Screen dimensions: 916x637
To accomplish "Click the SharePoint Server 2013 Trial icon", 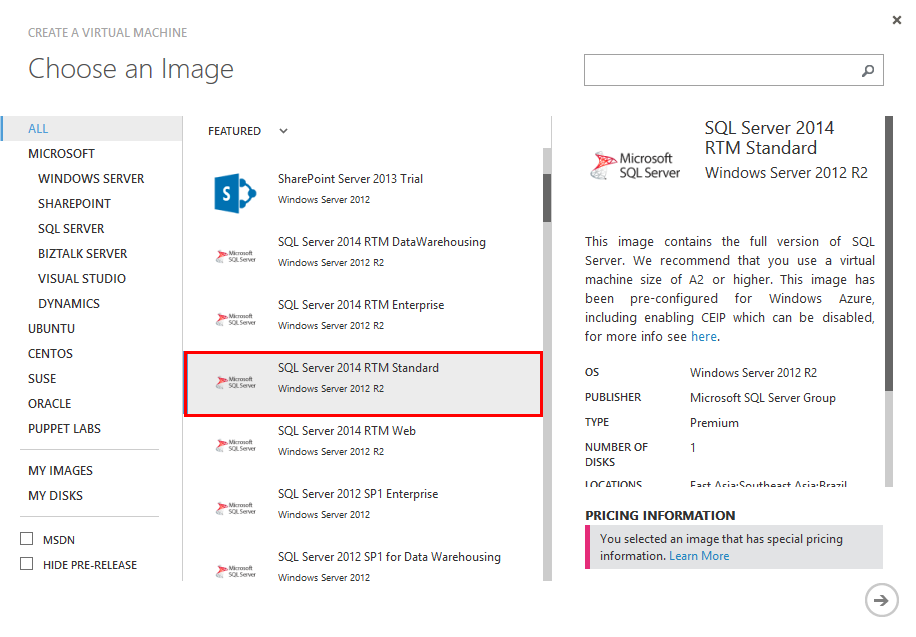I will click(235, 193).
